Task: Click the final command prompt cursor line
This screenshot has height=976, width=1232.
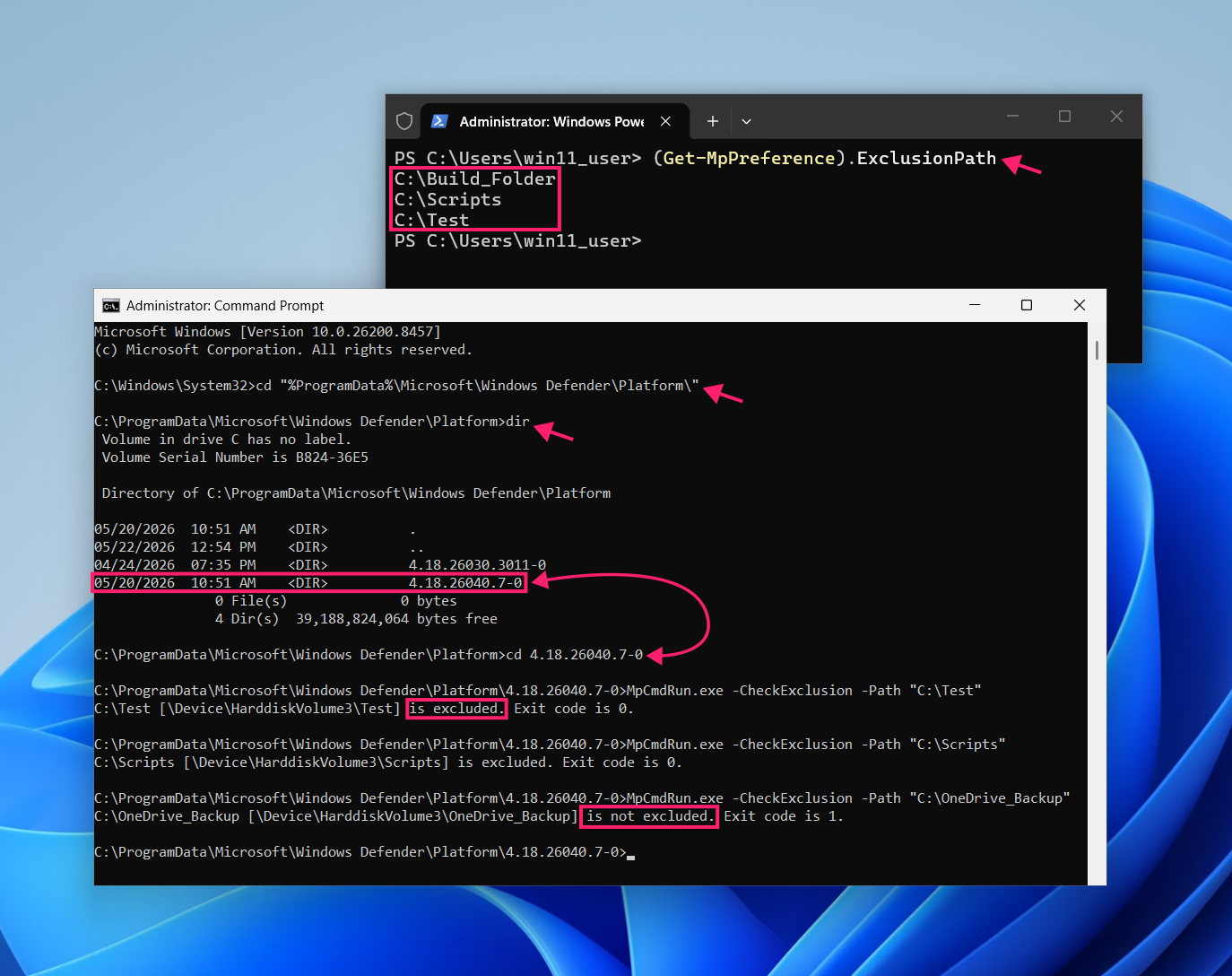Action: tap(364, 852)
